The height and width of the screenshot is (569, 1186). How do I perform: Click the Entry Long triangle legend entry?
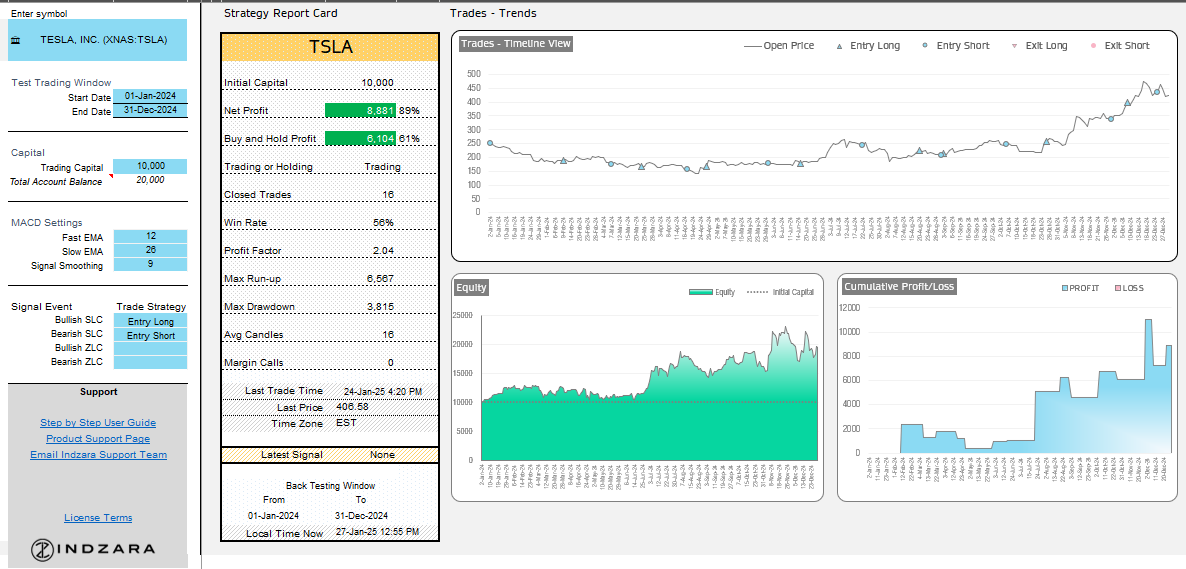click(868, 45)
